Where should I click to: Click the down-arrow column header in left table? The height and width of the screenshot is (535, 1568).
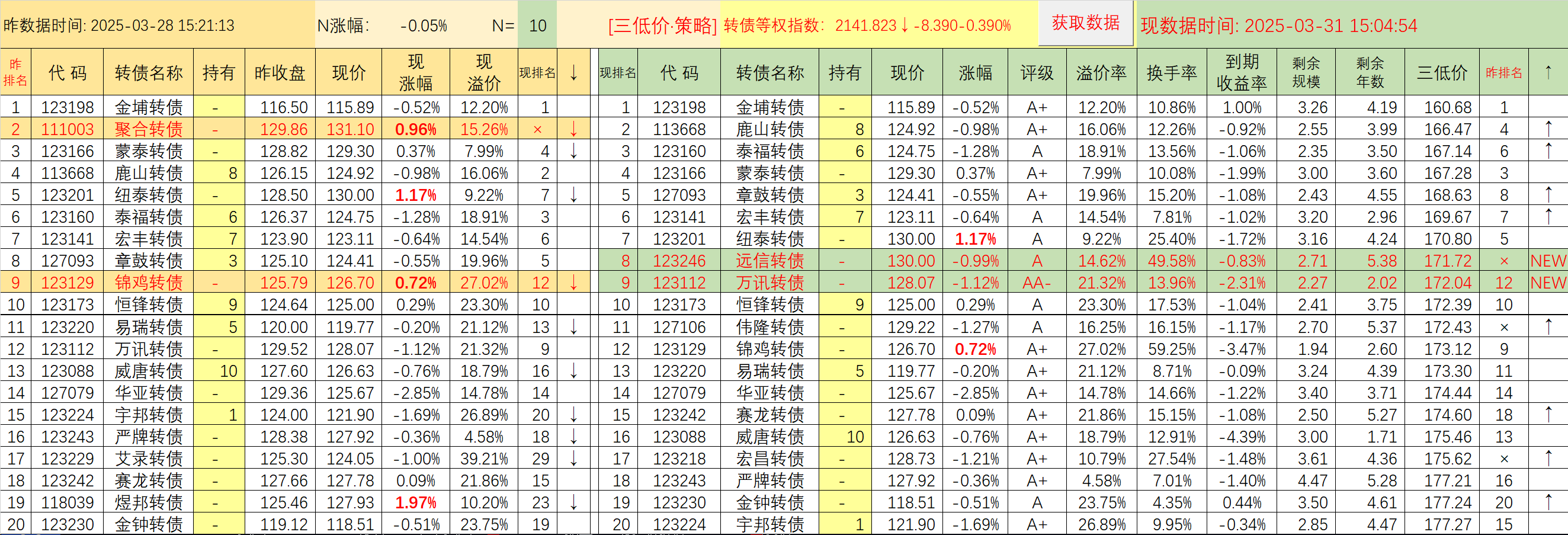(573, 72)
